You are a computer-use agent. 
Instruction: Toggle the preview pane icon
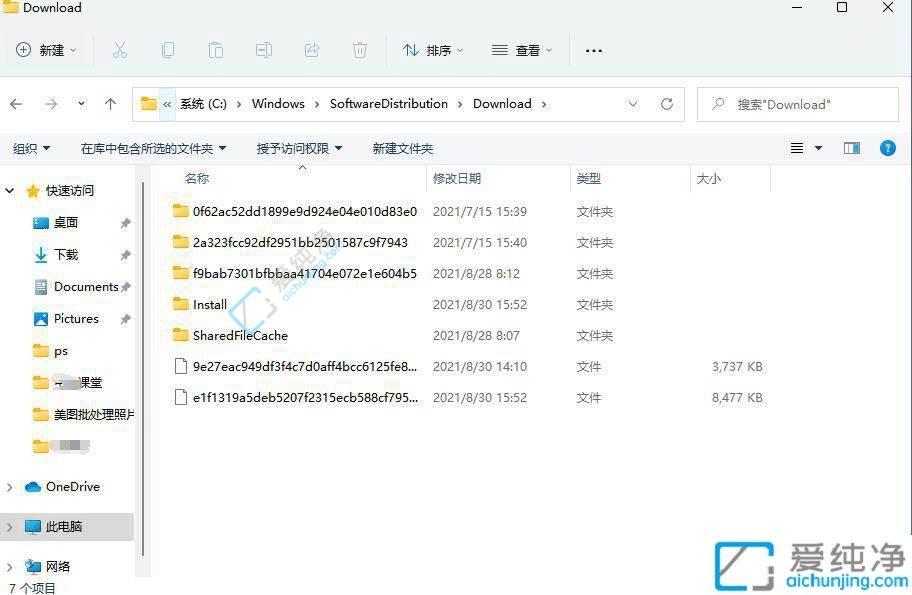[x=851, y=148]
